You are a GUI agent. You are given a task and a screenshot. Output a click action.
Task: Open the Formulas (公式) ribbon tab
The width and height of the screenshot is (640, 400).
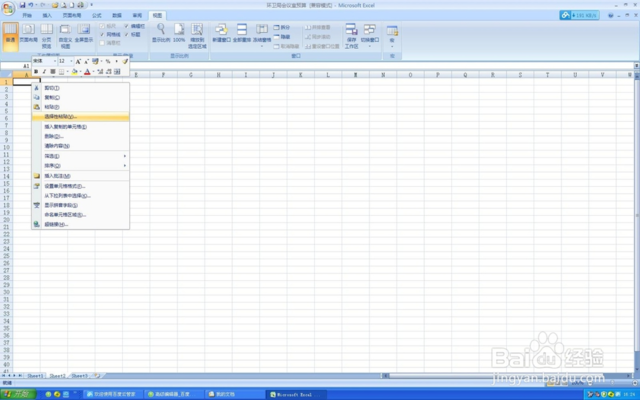97,16
